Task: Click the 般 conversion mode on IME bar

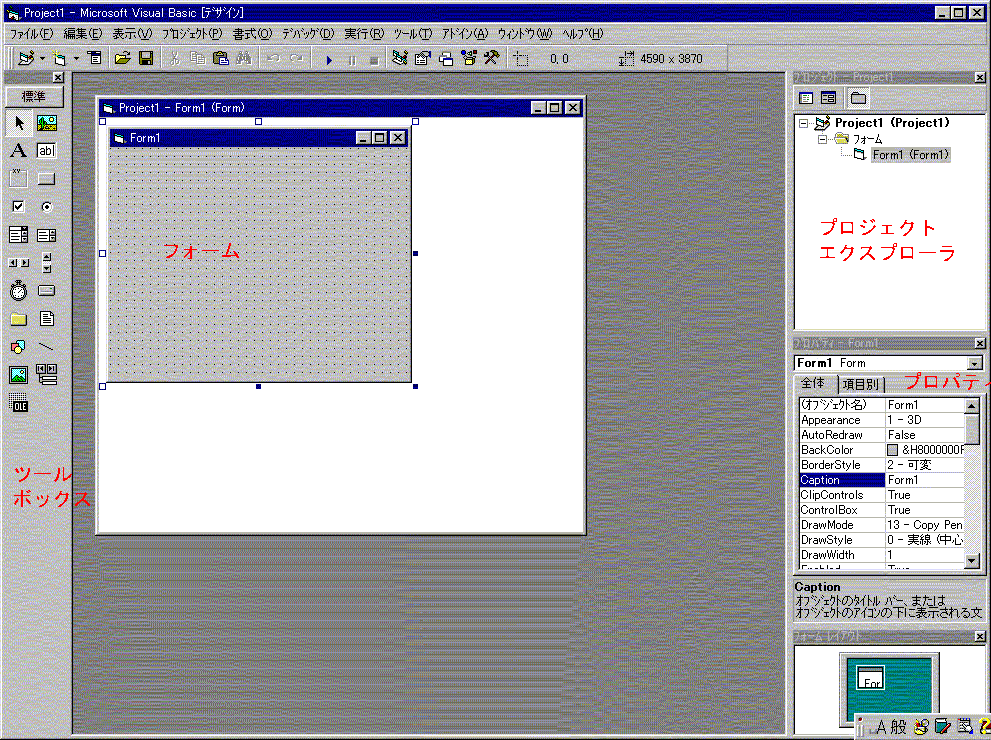Action: click(899, 727)
